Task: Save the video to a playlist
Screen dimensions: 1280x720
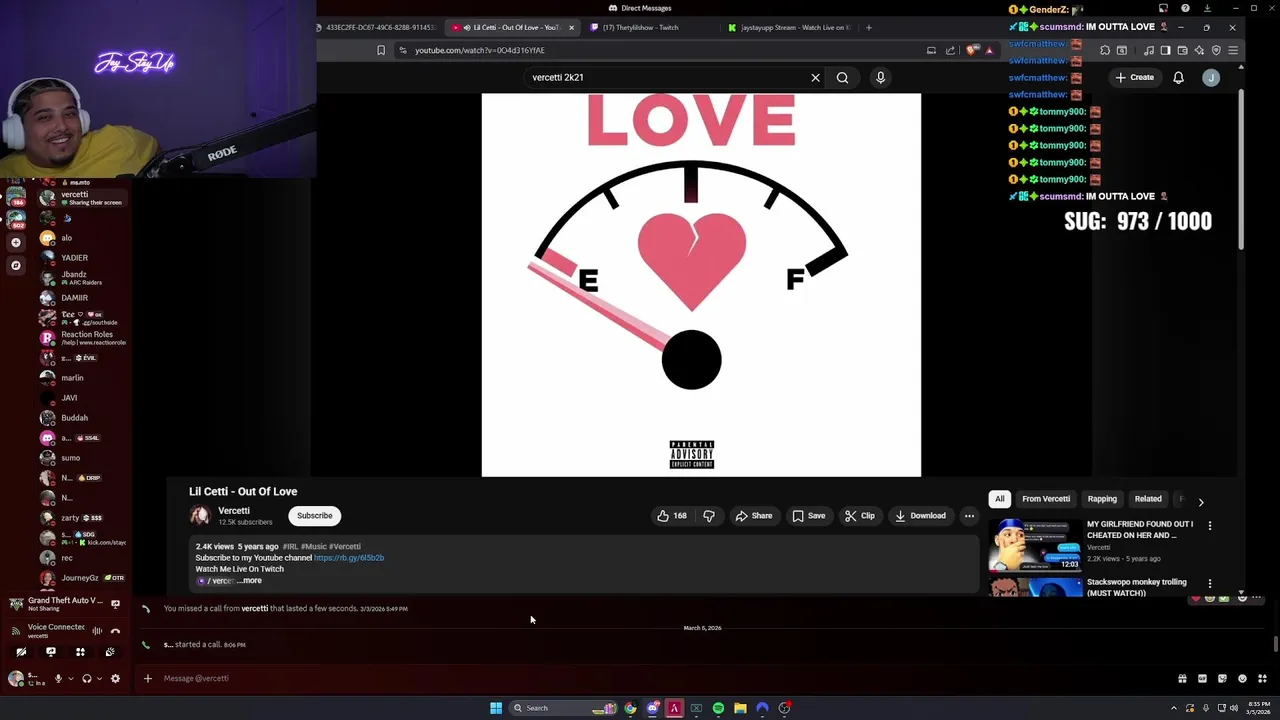Action: tap(808, 516)
